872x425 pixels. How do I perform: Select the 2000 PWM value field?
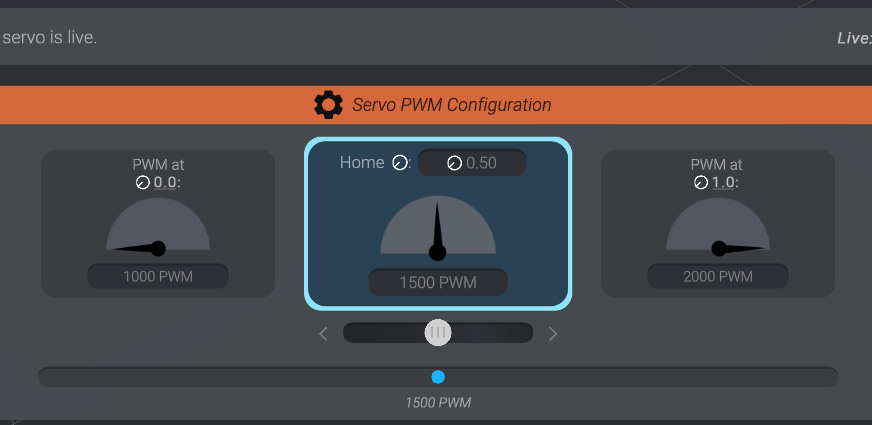coord(716,276)
